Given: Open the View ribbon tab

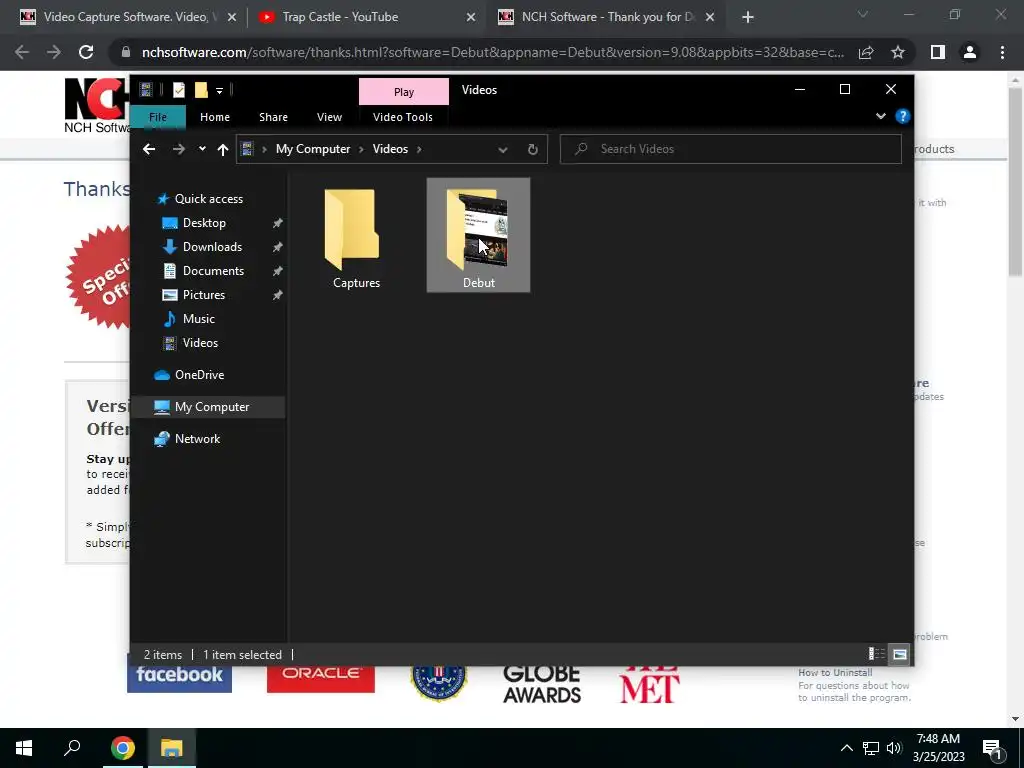Looking at the screenshot, I should pos(329,117).
